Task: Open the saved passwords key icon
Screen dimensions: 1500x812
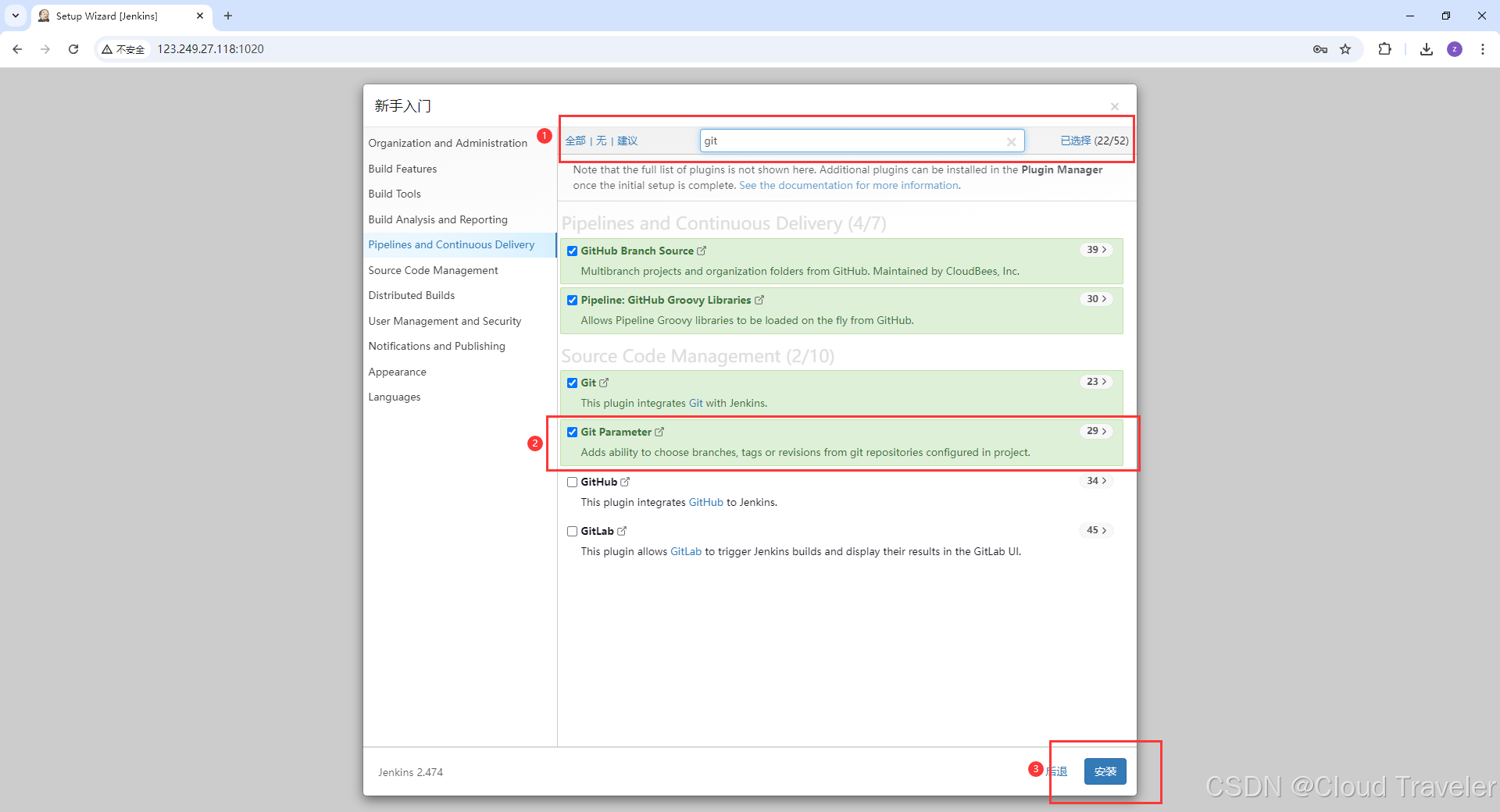Action: tap(1320, 49)
